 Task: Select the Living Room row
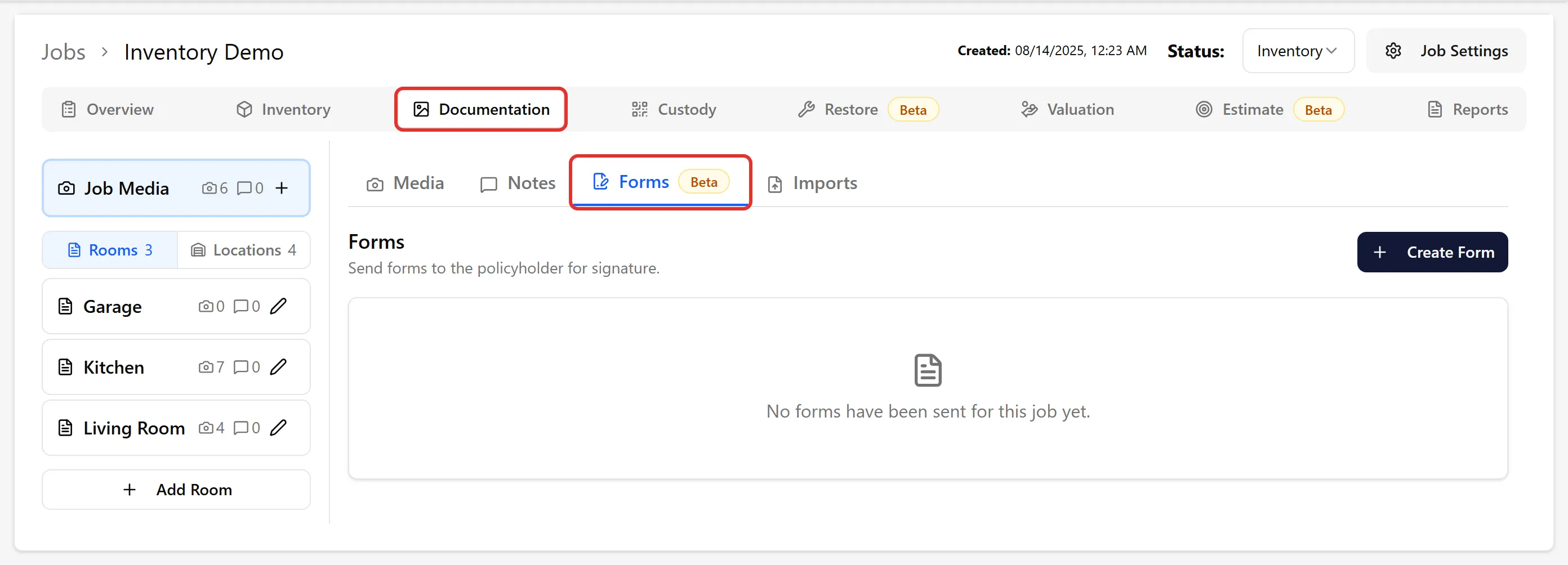[x=176, y=428]
